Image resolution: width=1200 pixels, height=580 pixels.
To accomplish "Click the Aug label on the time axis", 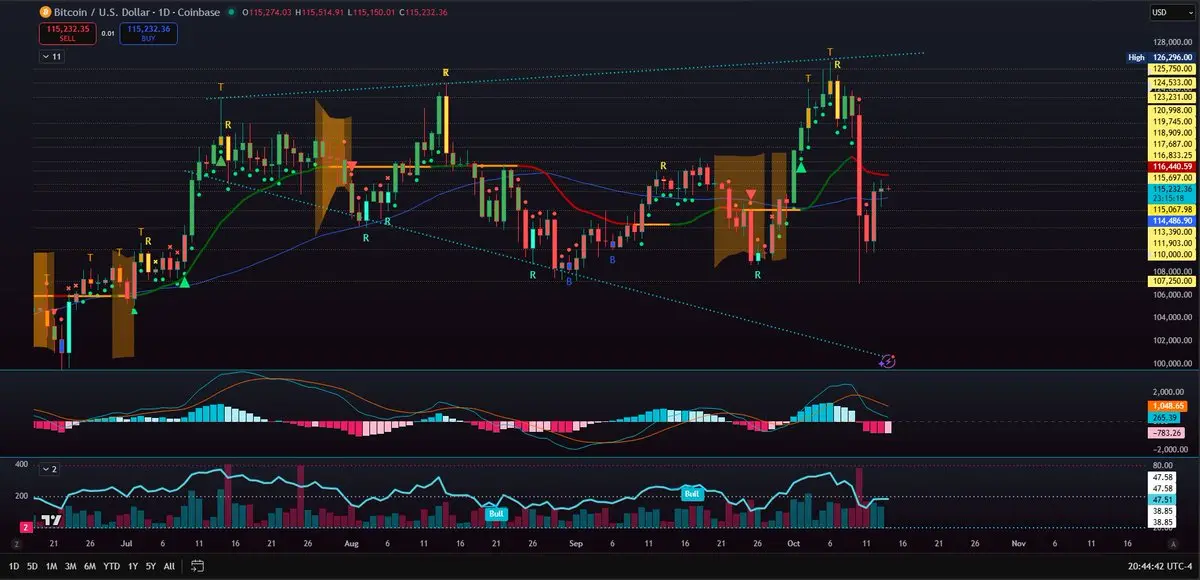I will [350, 544].
